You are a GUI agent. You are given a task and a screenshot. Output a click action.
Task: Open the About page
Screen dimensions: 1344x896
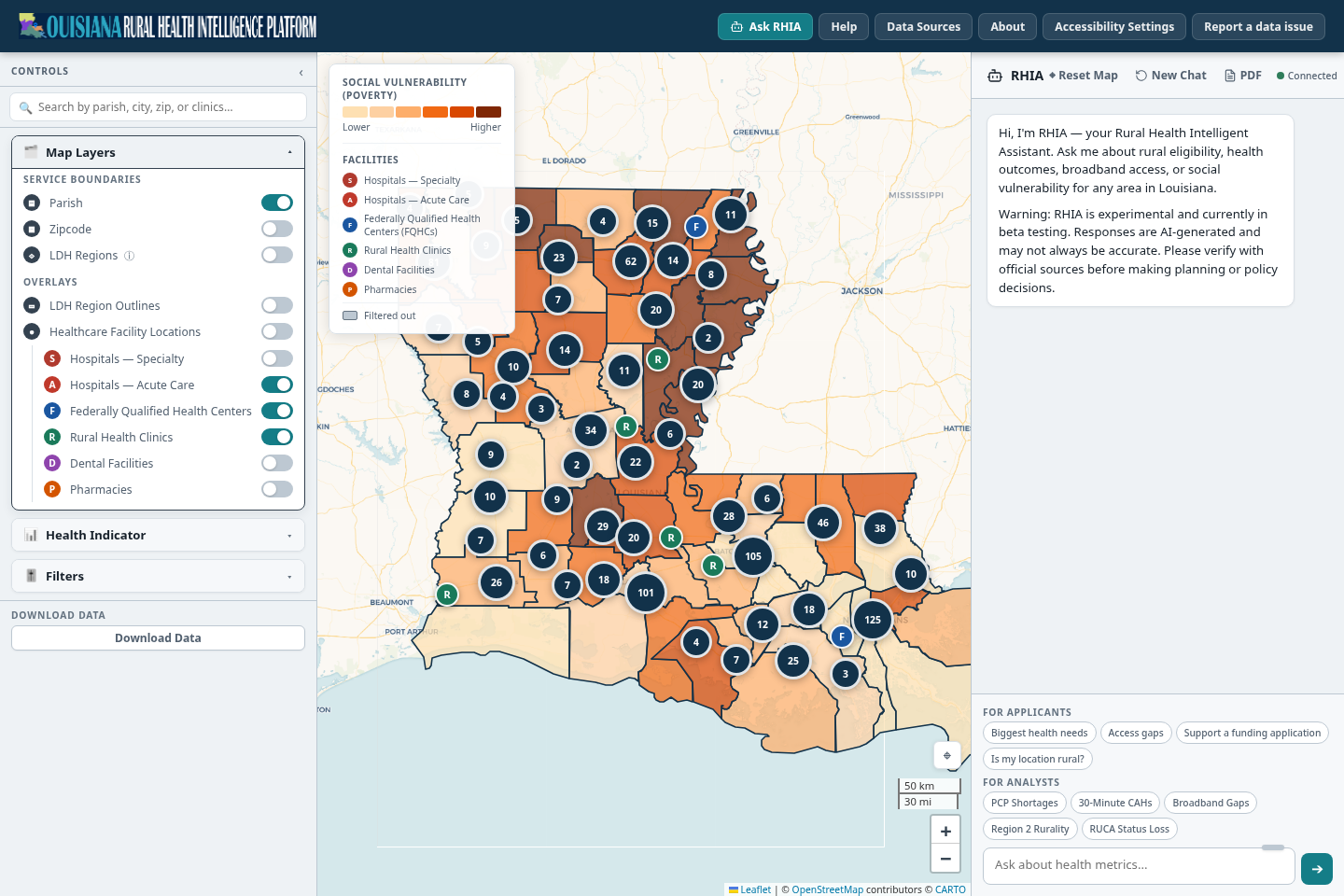[x=1007, y=26]
